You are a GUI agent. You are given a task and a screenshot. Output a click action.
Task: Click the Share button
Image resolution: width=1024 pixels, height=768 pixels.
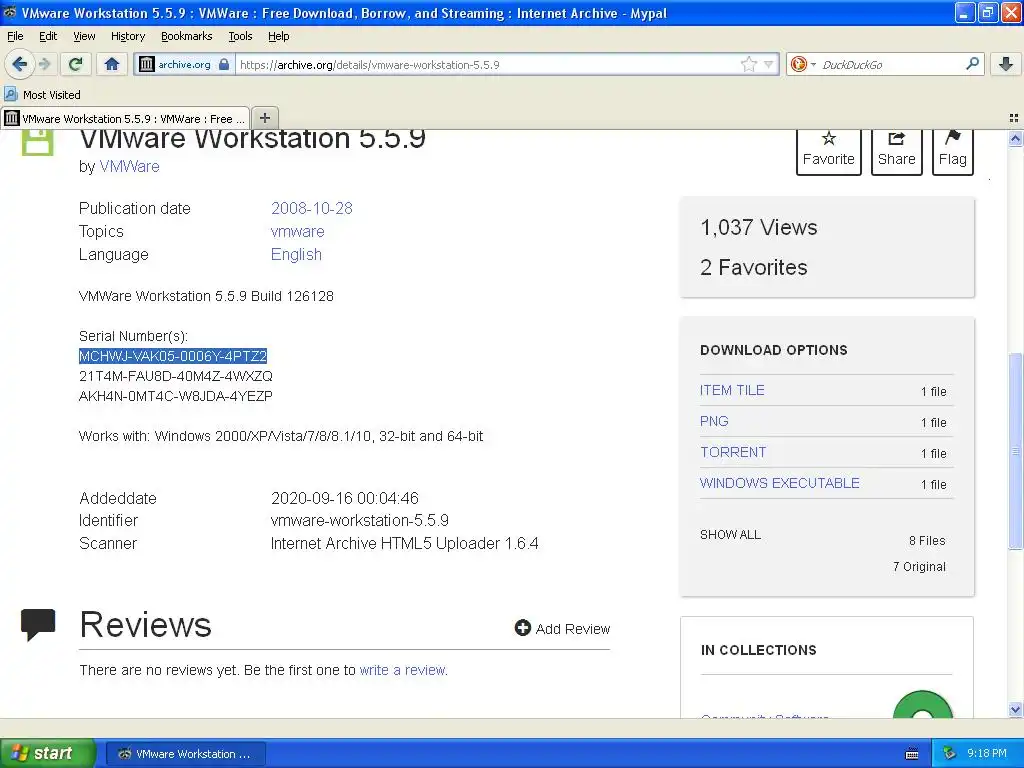click(897, 151)
